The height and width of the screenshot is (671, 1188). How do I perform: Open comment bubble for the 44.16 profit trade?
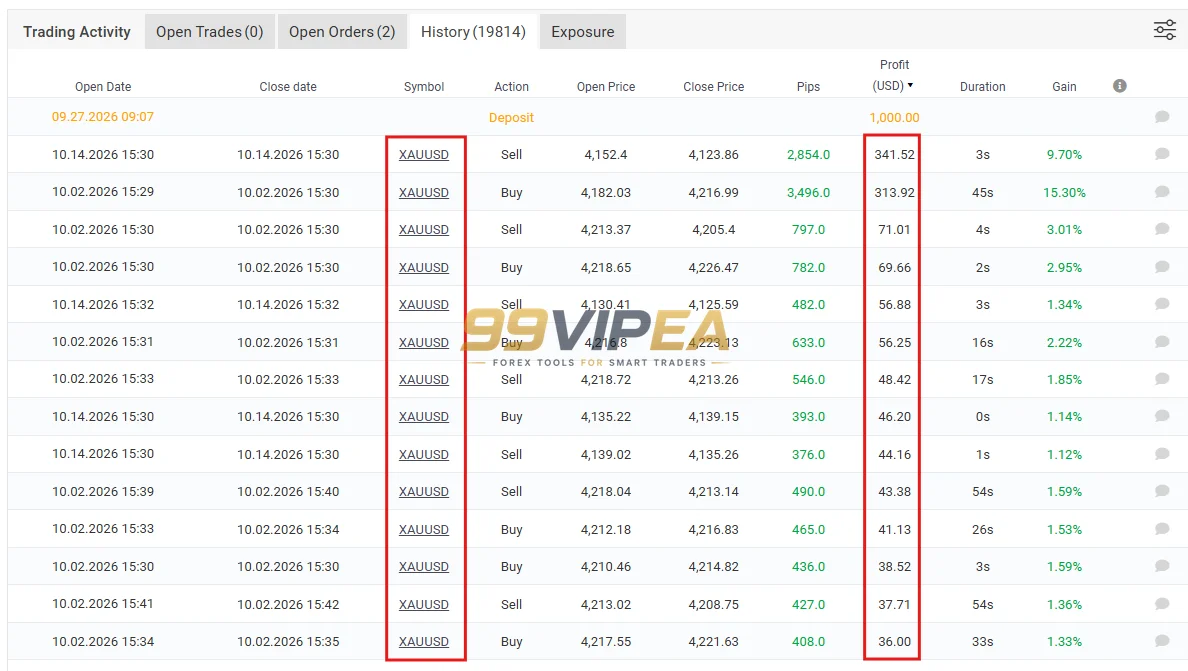click(1161, 454)
